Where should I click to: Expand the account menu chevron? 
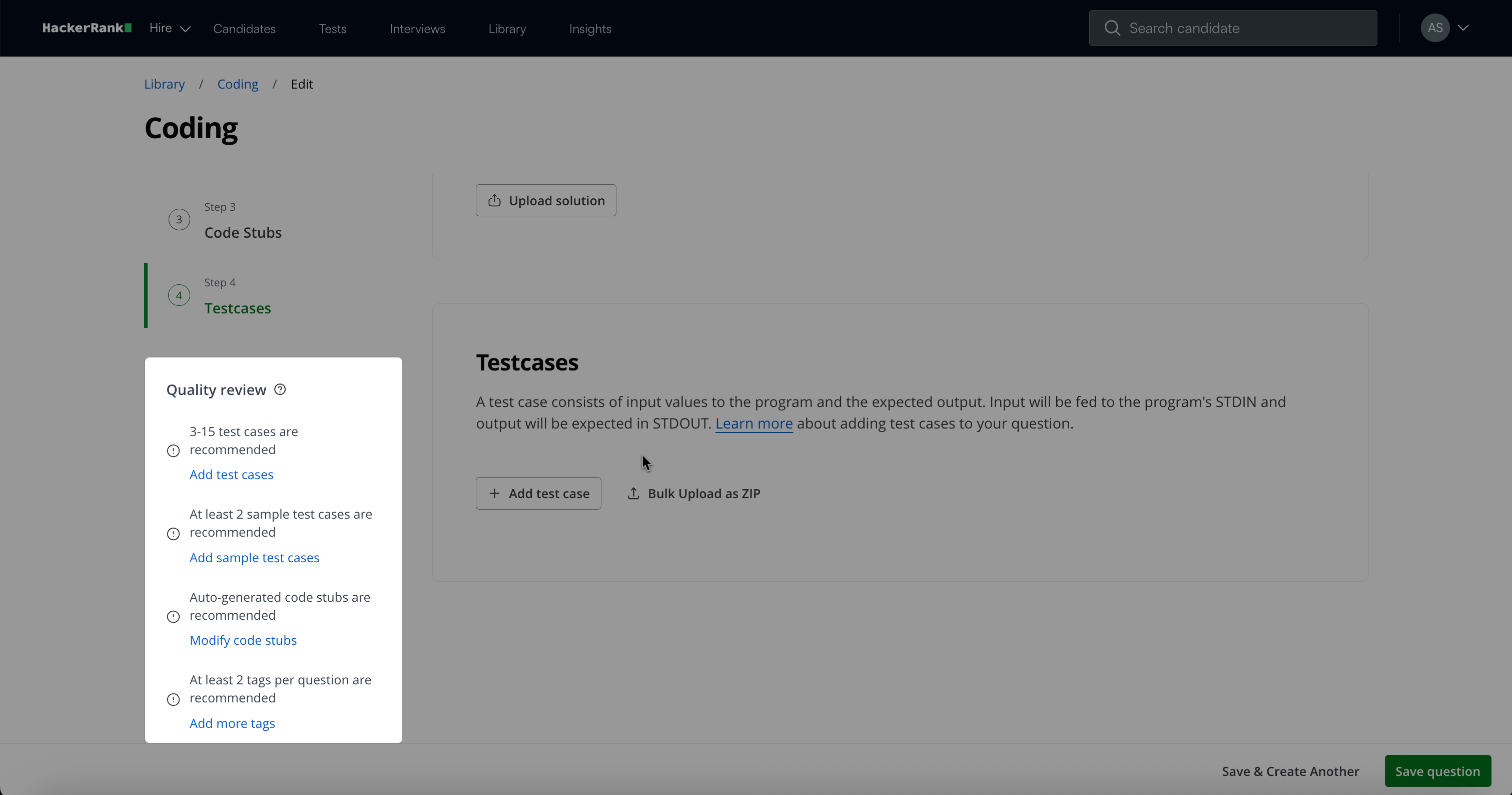click(x=1463, y=28)
